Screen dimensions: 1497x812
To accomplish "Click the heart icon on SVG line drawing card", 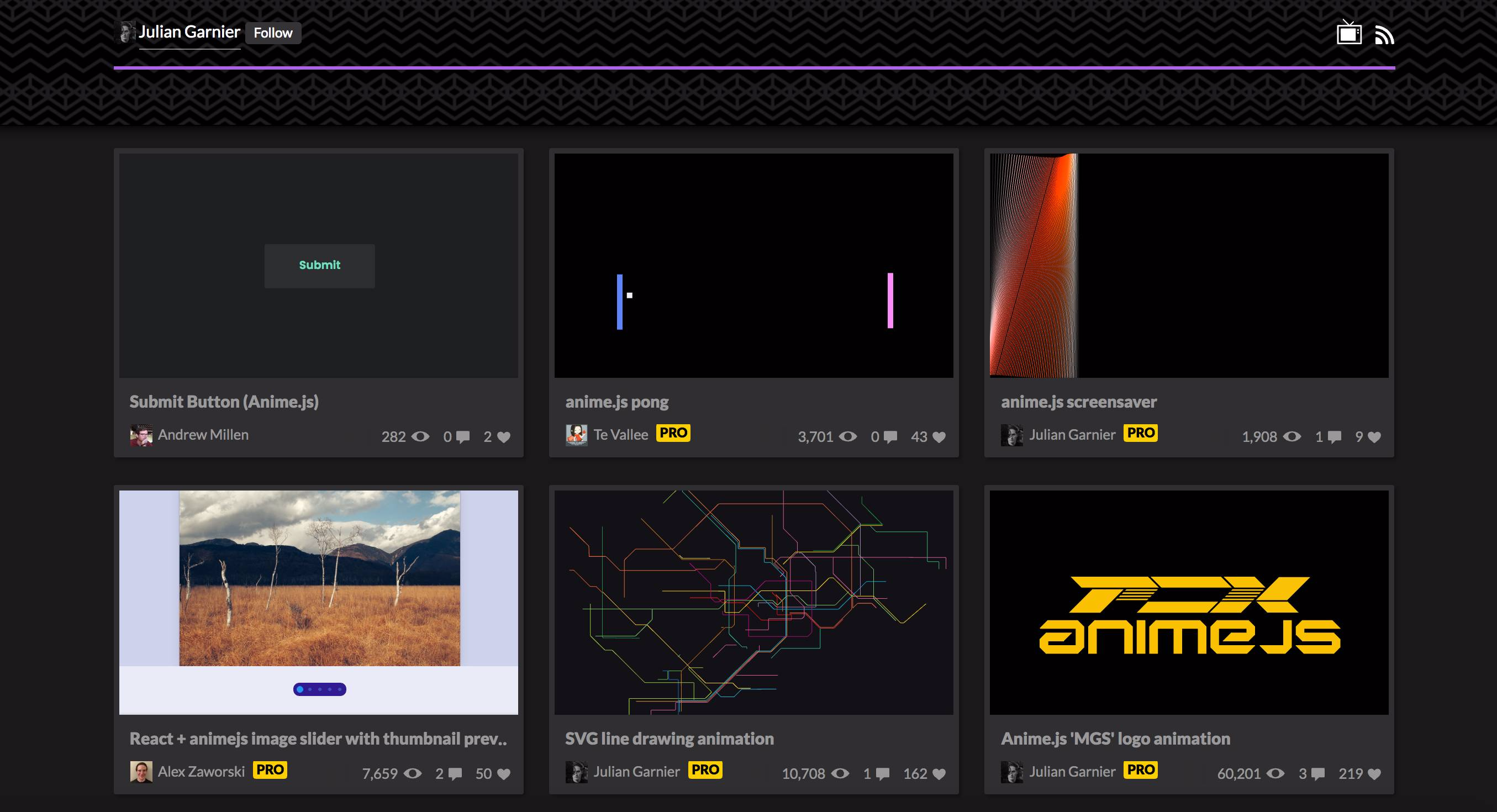I will click(939, 774).
